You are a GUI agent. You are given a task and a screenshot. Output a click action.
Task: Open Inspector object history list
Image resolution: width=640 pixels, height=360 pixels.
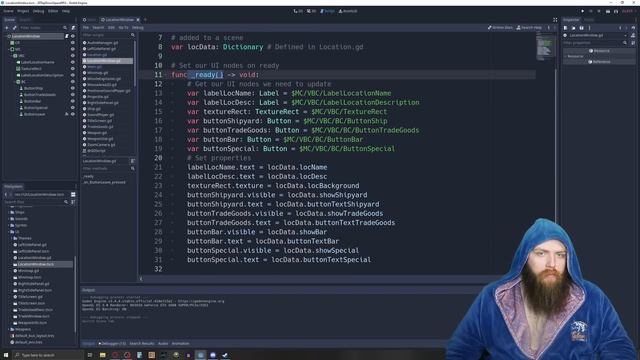(633, 28)
